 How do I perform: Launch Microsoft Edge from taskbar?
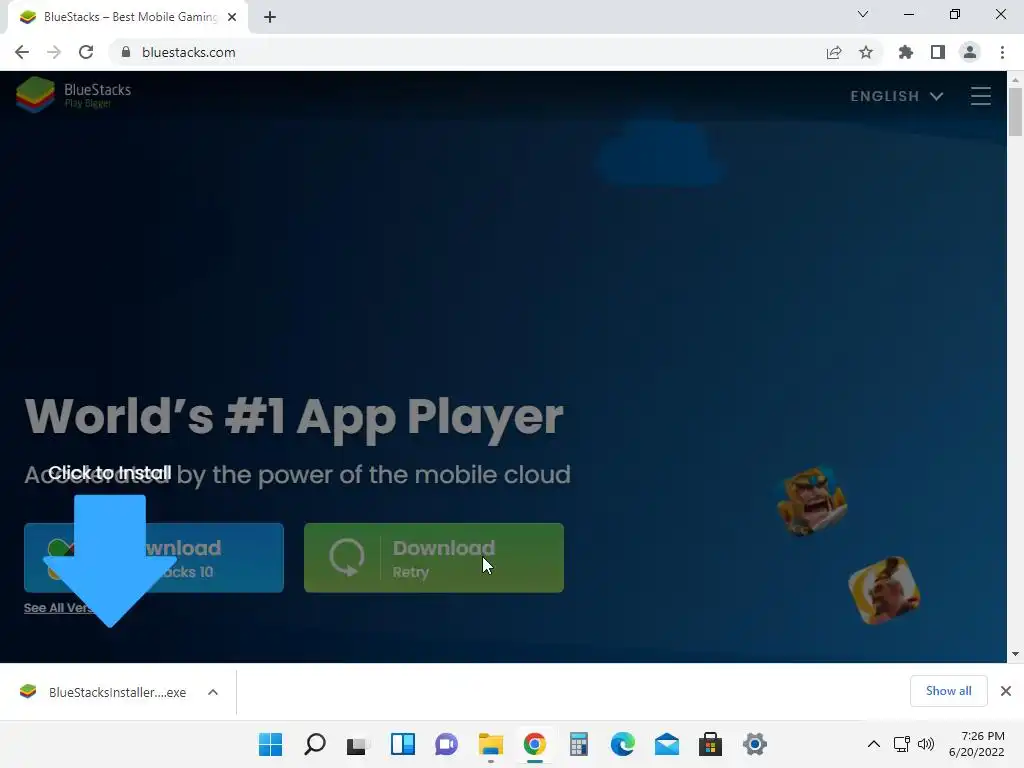[622, 744]
